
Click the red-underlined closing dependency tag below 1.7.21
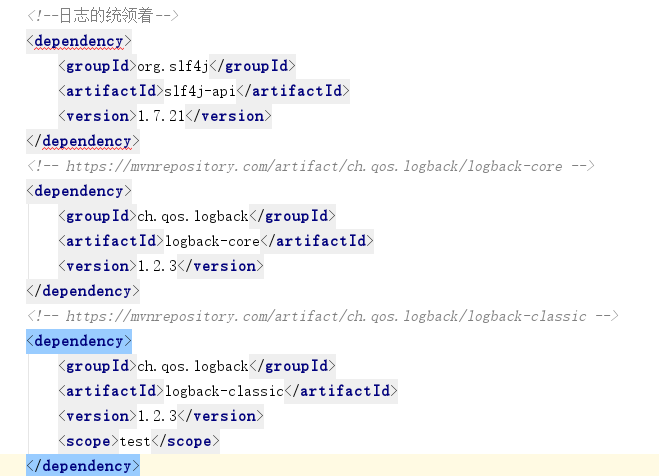(83, 141)
